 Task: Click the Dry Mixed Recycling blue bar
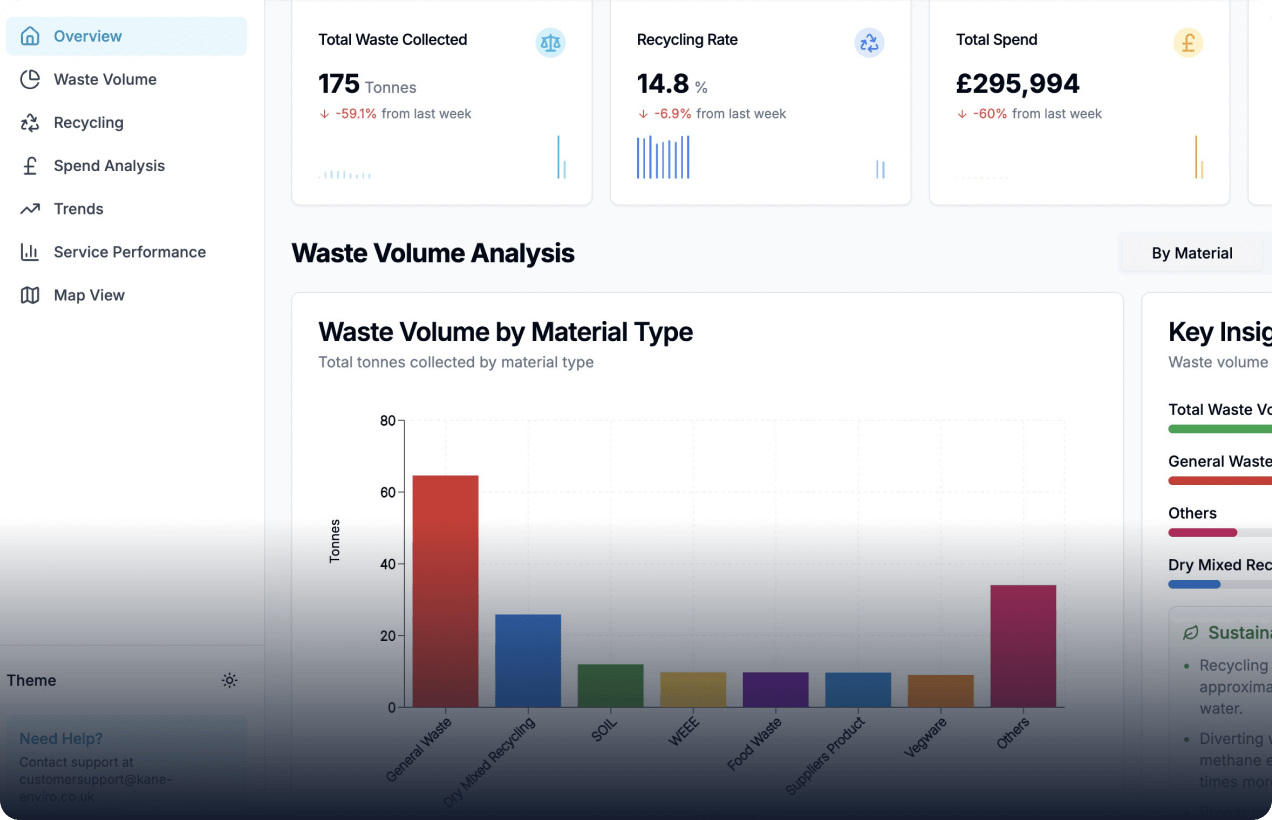pyautogui.click(x=528, y=660)
